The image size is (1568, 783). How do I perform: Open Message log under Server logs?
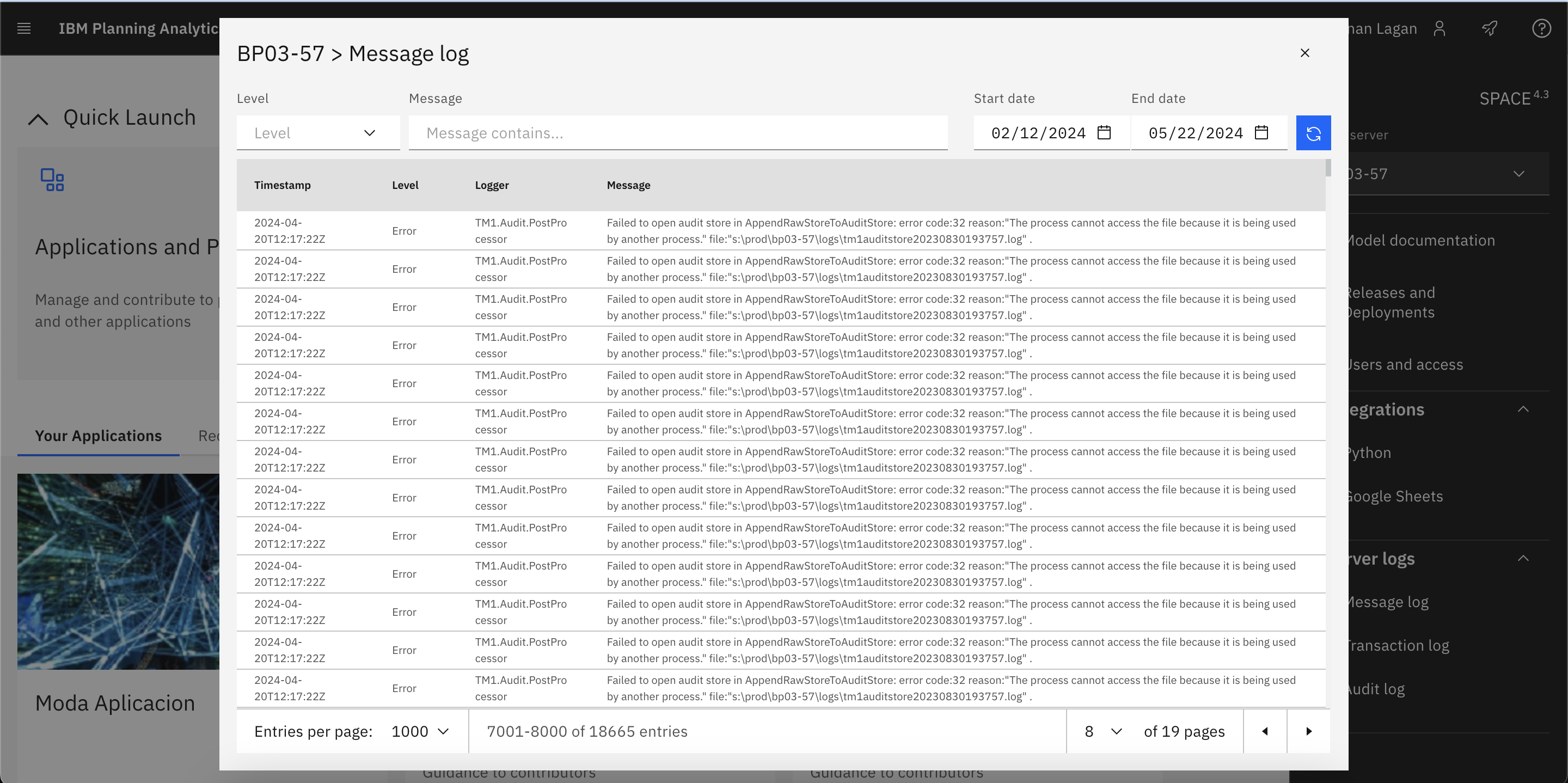[x=1387, y=602]
